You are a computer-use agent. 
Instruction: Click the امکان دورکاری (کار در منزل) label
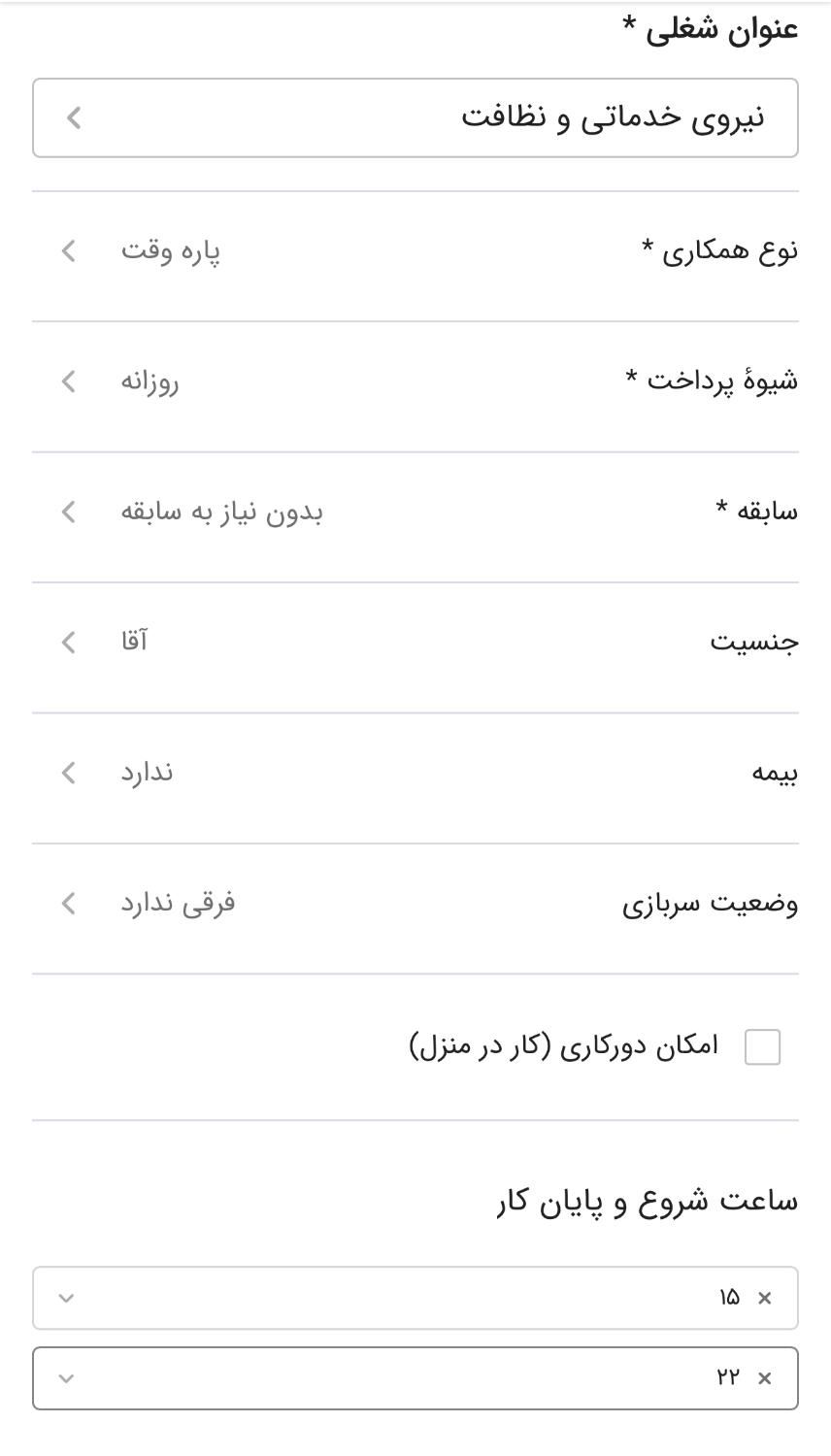point(564,1046)
